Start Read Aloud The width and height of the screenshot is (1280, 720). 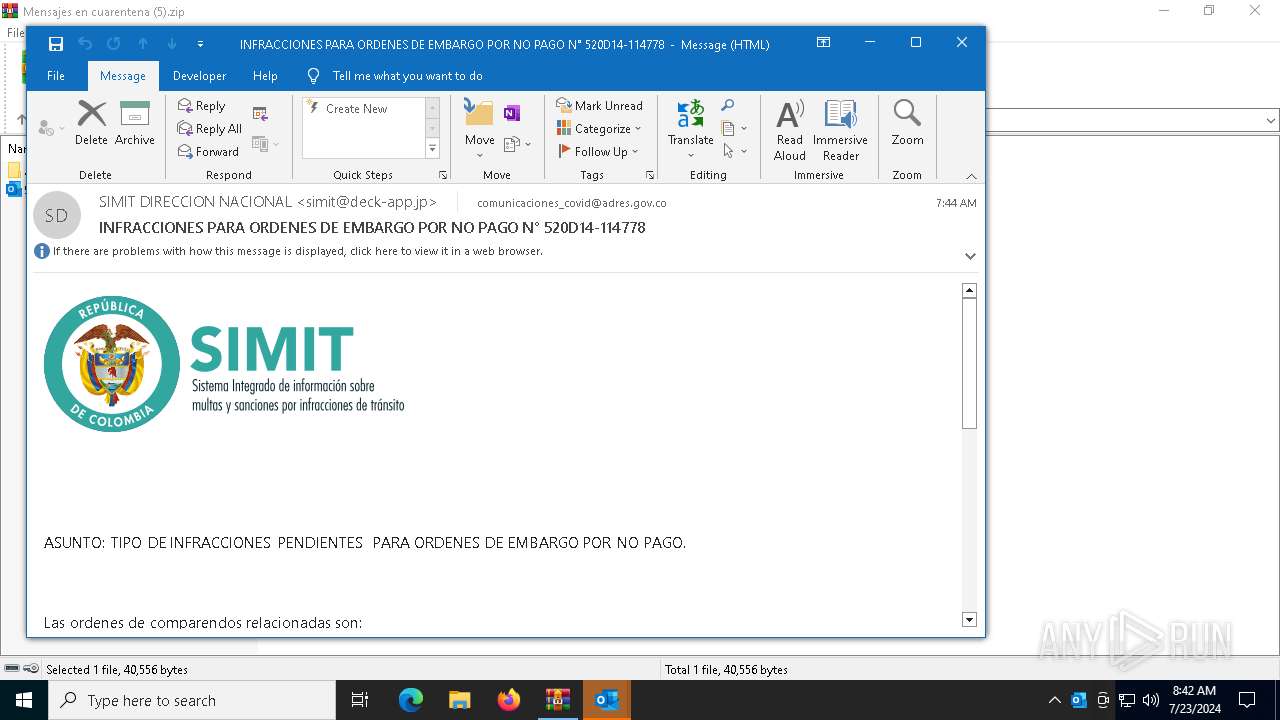pyautogui.click(x=789, y=130)
